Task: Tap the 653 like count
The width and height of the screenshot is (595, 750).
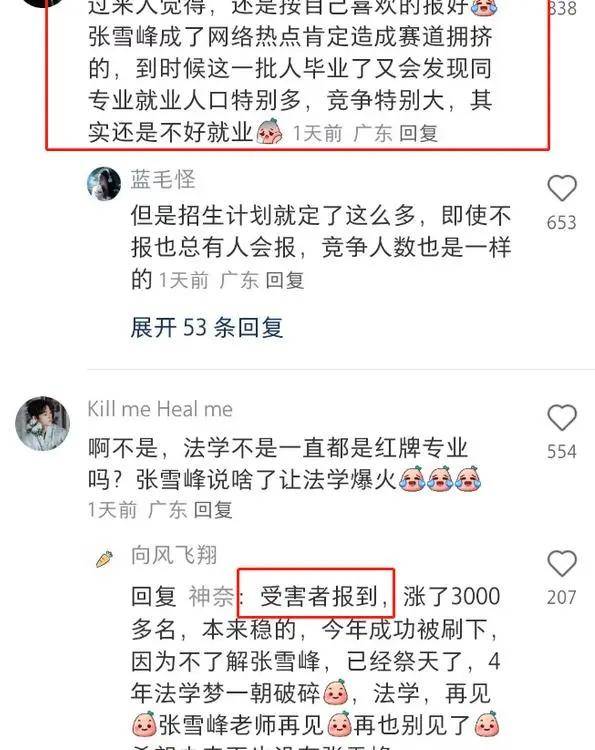Action: tap(562, 223)
